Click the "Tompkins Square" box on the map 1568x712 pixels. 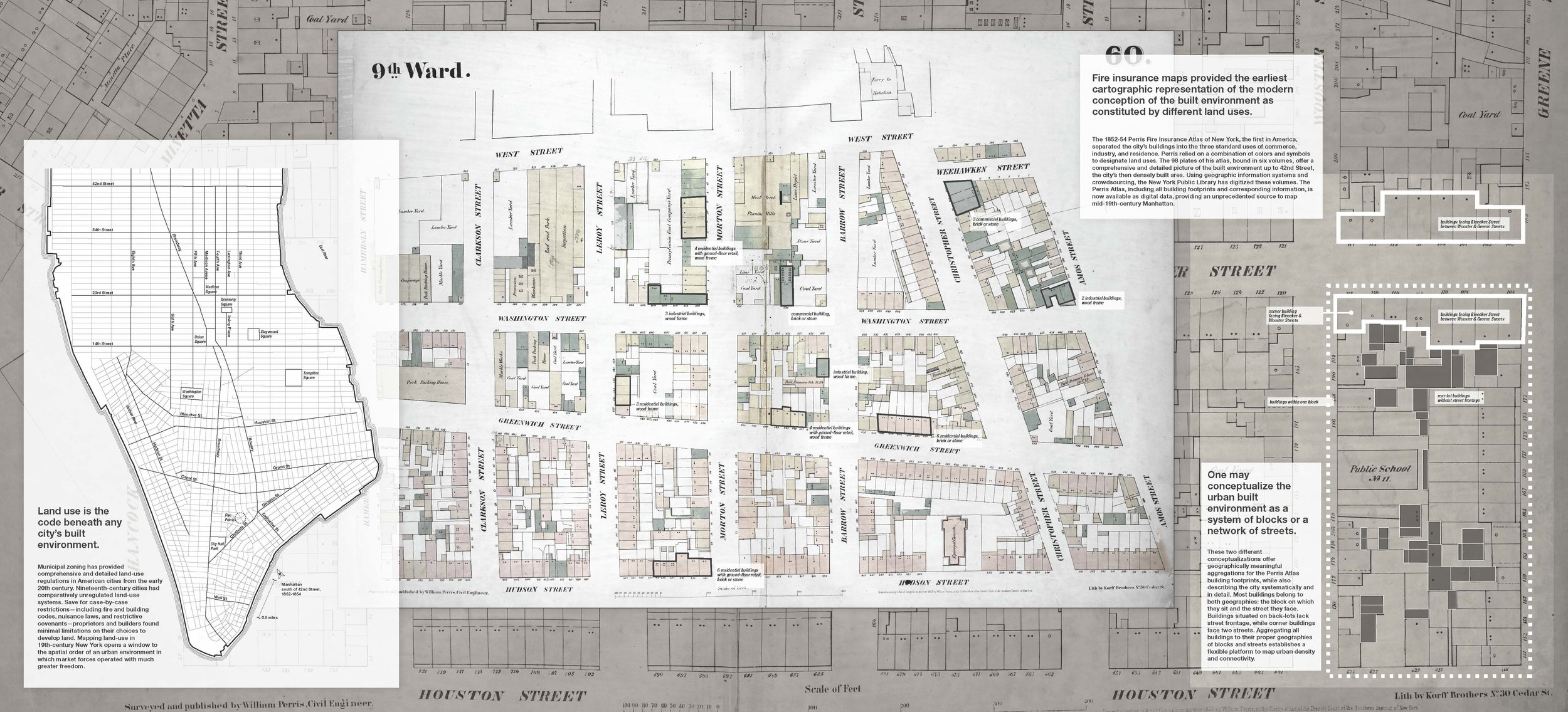pos(294,377)
